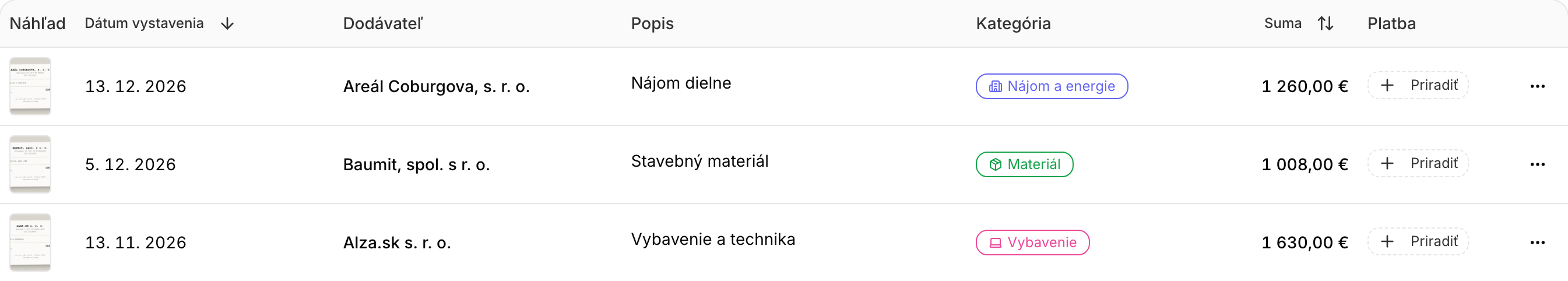Click plus icon in Baumit Priradiť button
This screenshot has width=1568, height=281.
[1387, 163]
